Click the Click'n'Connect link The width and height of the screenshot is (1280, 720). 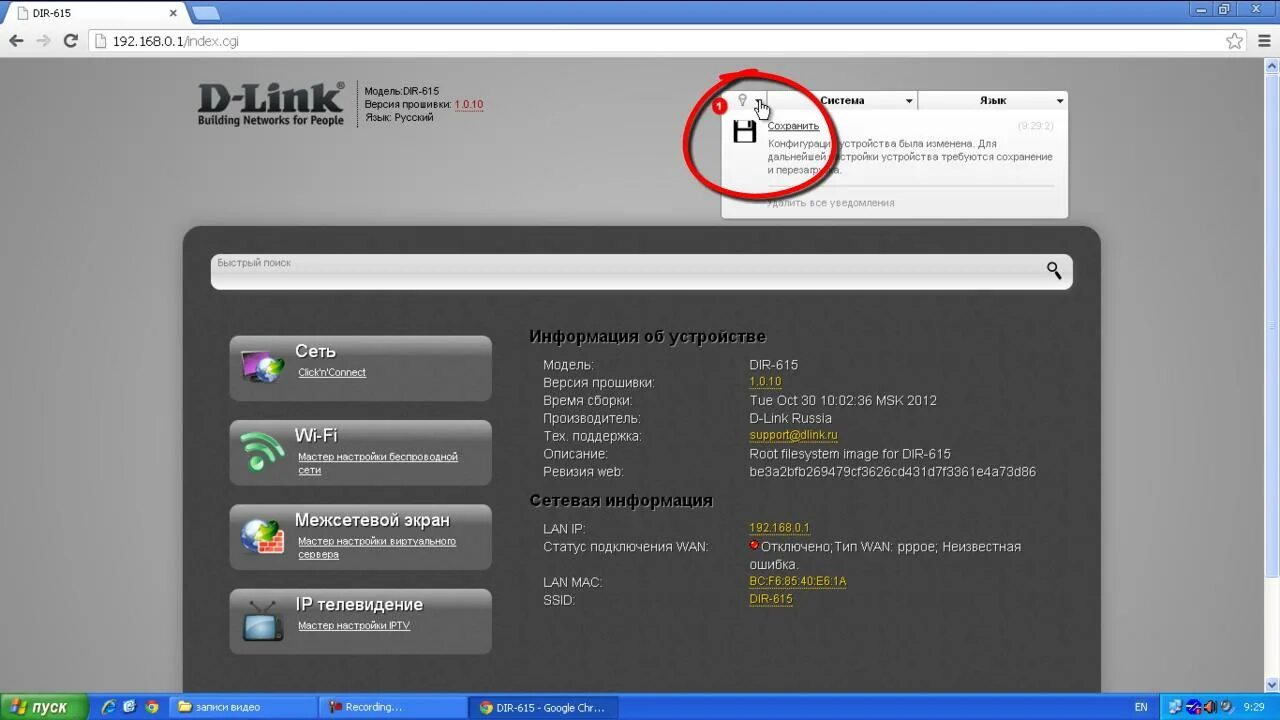(332, 372)
